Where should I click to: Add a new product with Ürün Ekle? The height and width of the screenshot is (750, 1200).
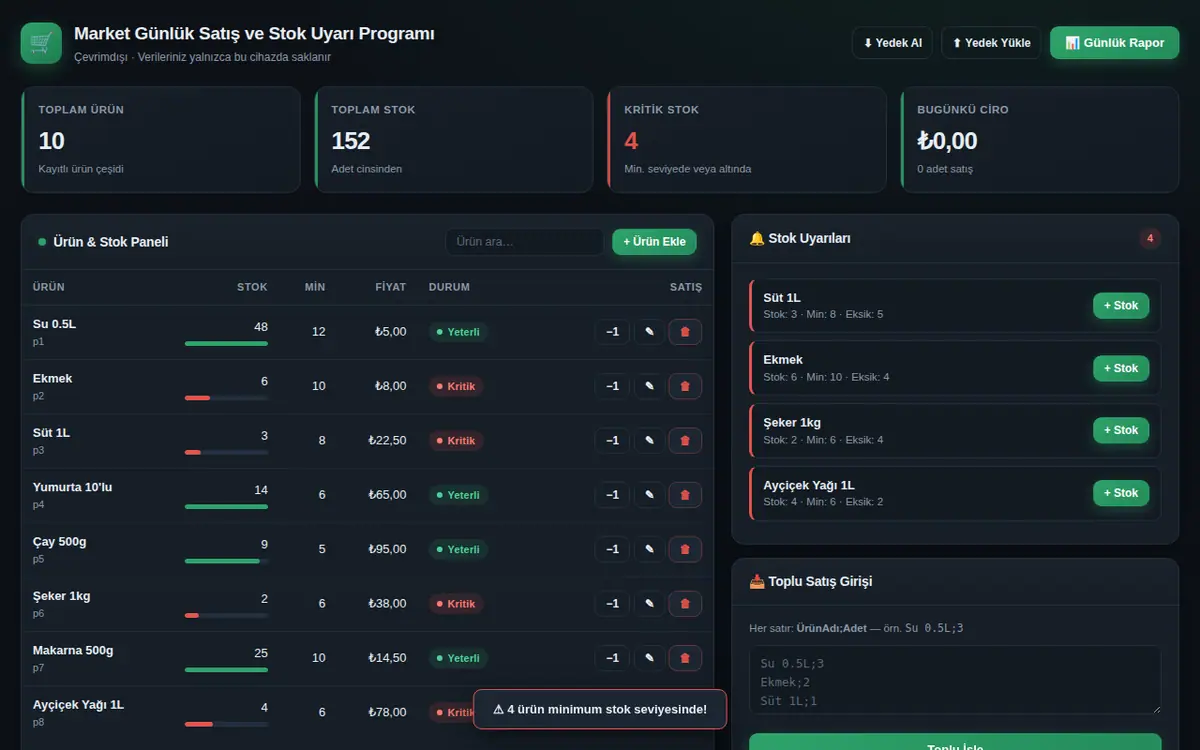(654, 242)
